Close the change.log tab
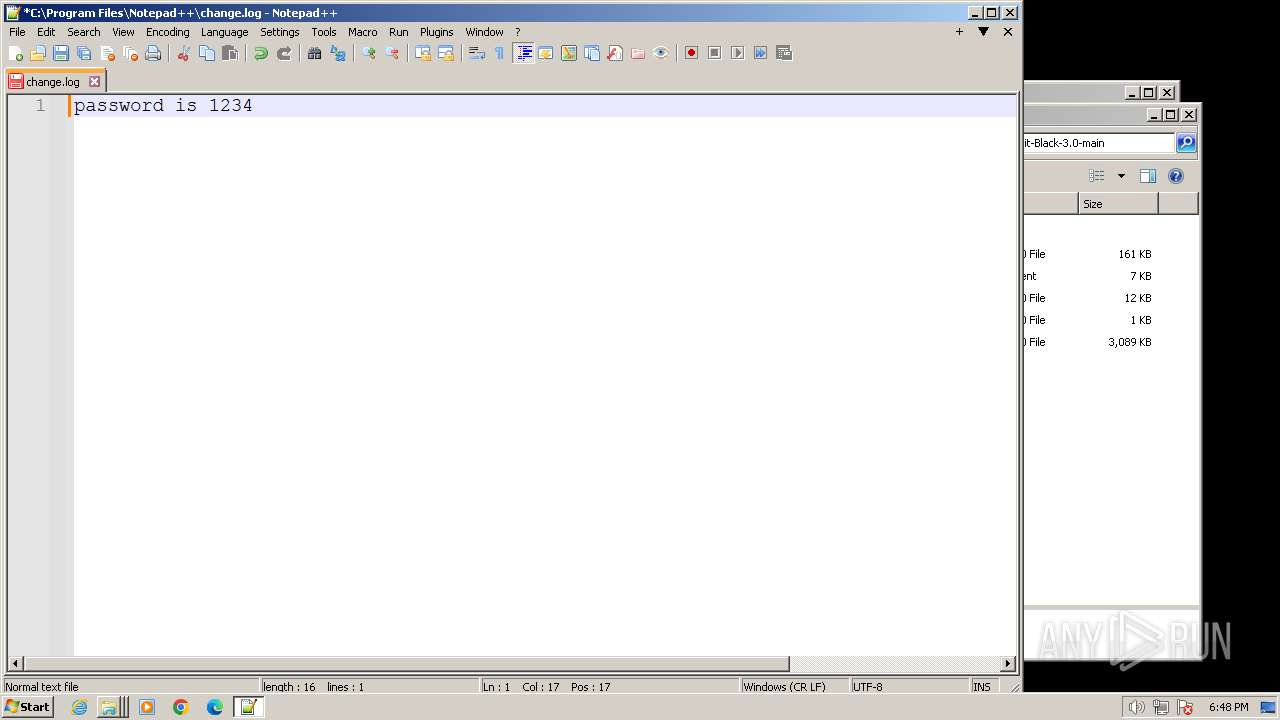The height and width of the screenshot is (720, 1280). click(x=94, y=82)
